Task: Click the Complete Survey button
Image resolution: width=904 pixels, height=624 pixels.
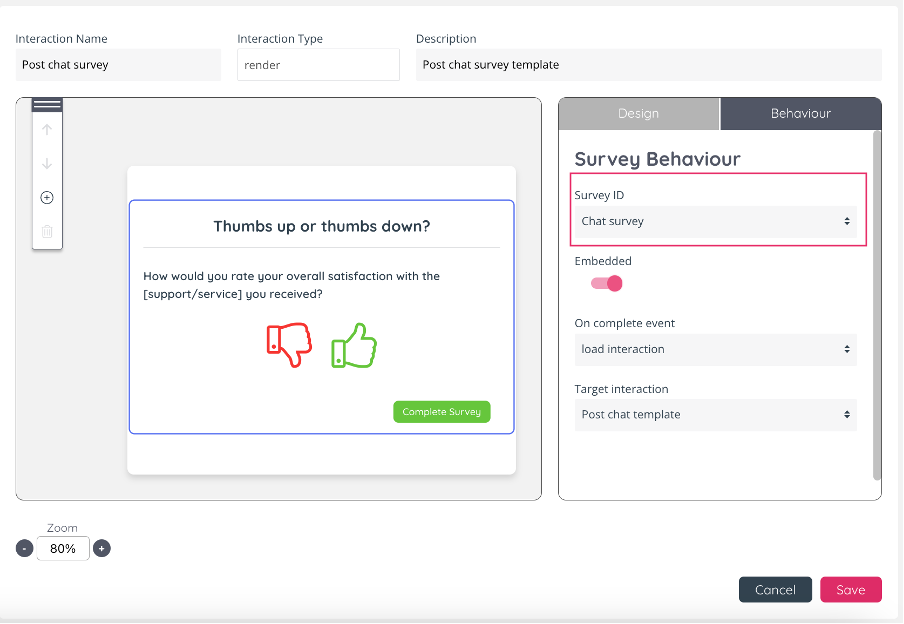Action: tap(441, 412)
